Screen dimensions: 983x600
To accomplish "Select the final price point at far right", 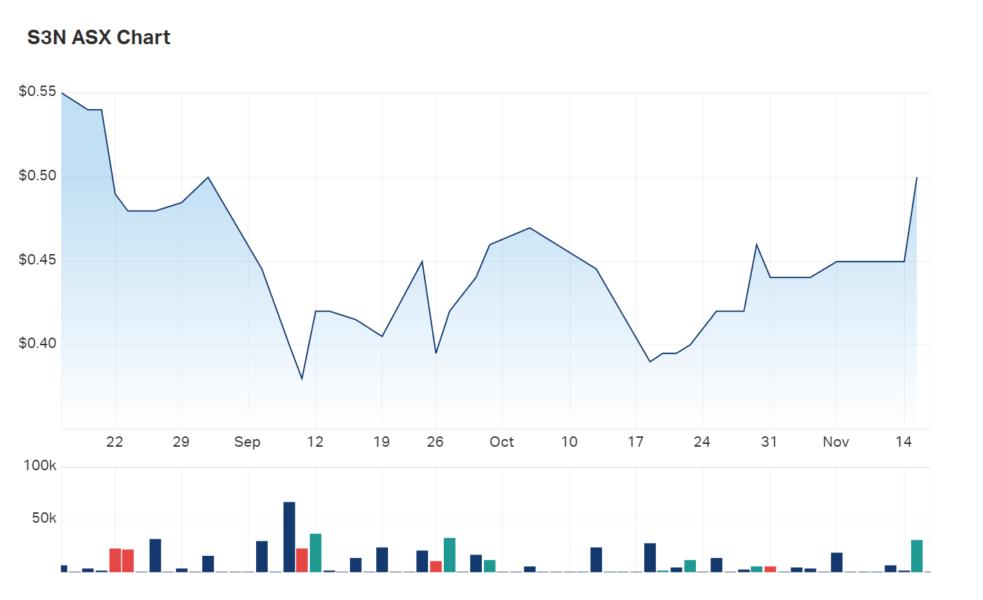I will coord(916,178).
